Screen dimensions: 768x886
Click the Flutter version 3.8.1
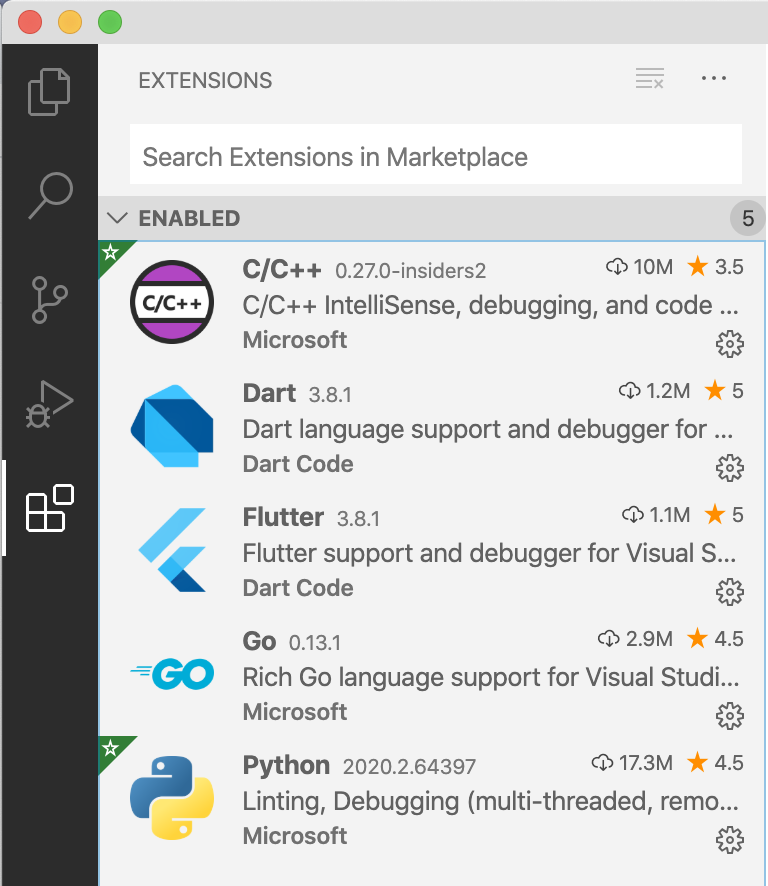(358, 519)
